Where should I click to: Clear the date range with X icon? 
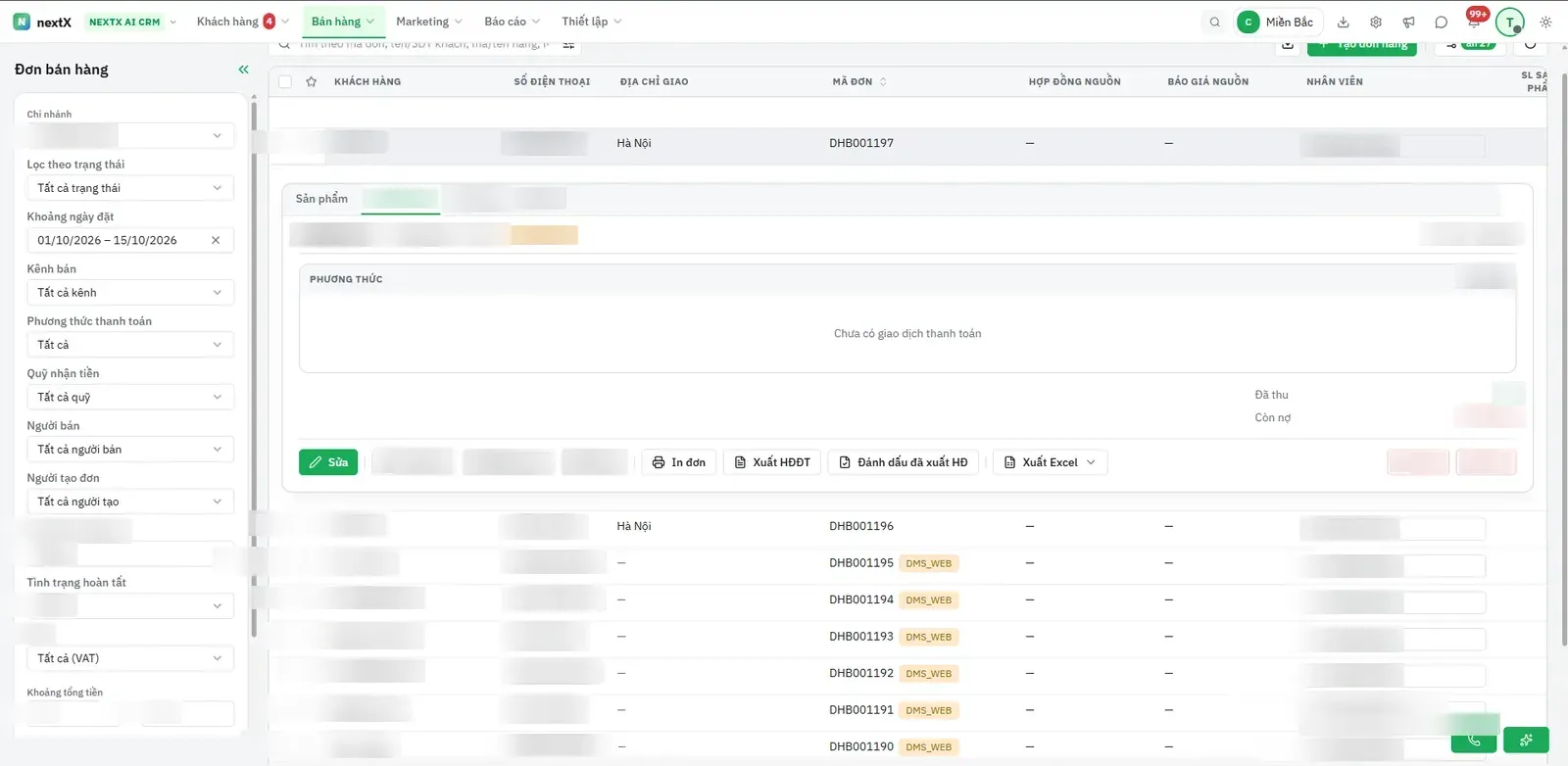[x=216, y=240]
